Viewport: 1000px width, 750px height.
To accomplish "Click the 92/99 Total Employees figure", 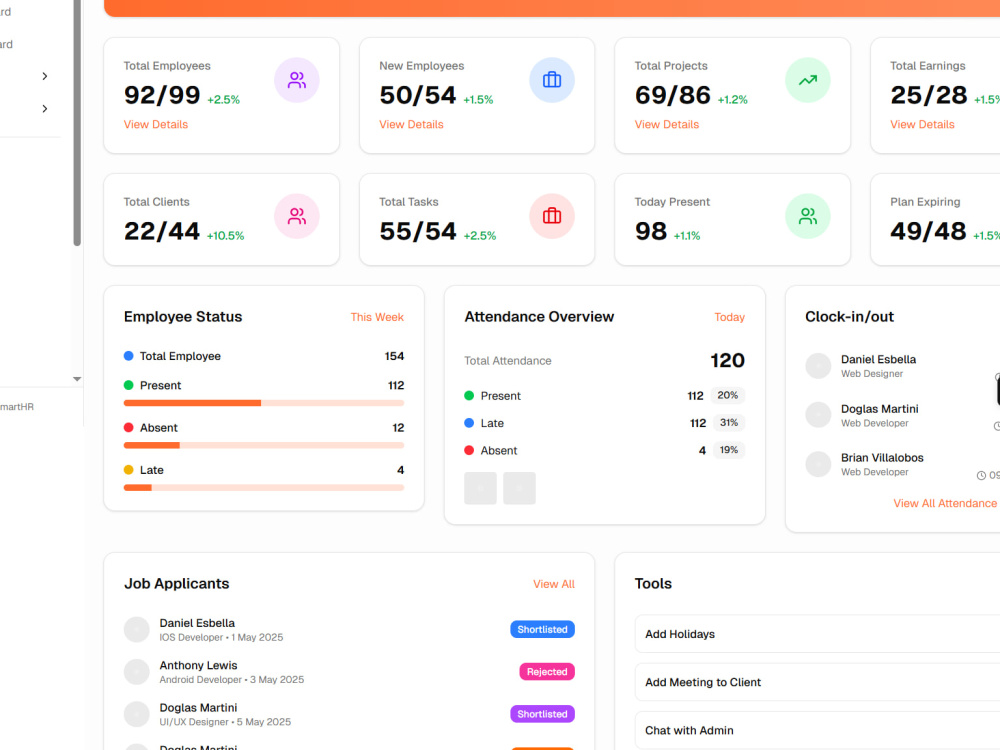I will tap(162, 95).
